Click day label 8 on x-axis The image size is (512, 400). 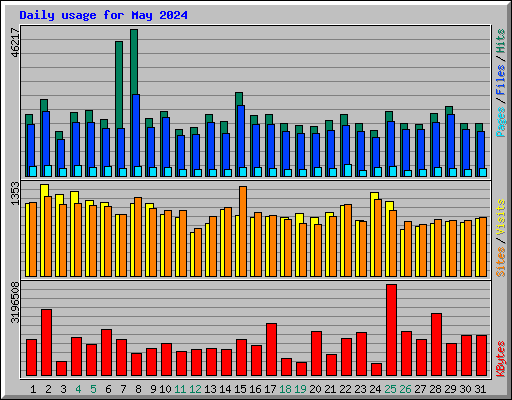tap(138, 389)
